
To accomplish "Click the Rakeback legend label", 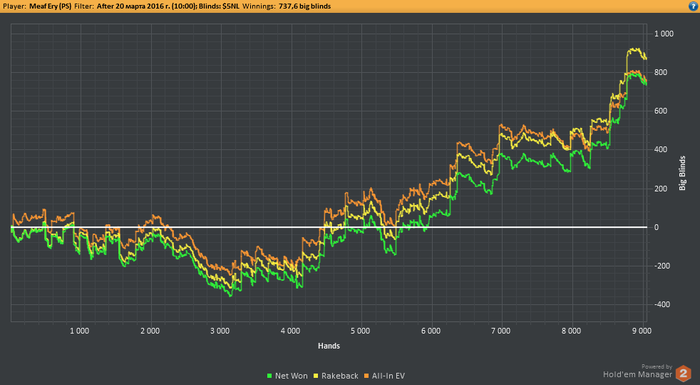I will [340, 376].
